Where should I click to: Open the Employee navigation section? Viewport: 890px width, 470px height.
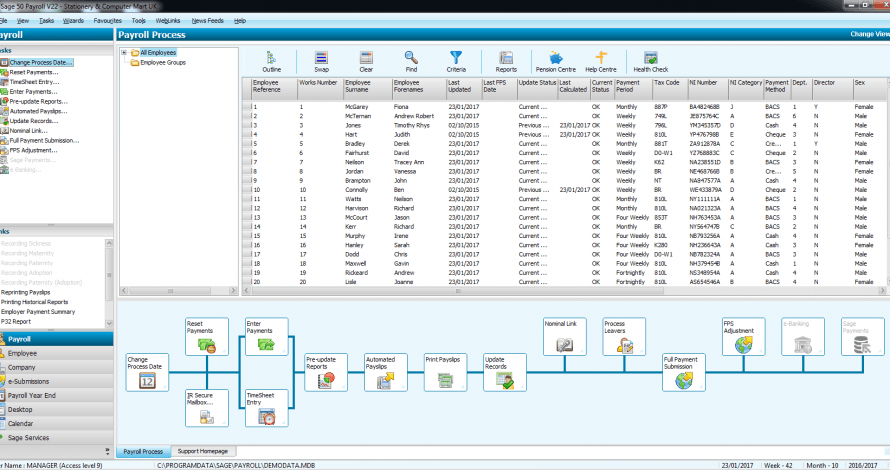(56, 353)
